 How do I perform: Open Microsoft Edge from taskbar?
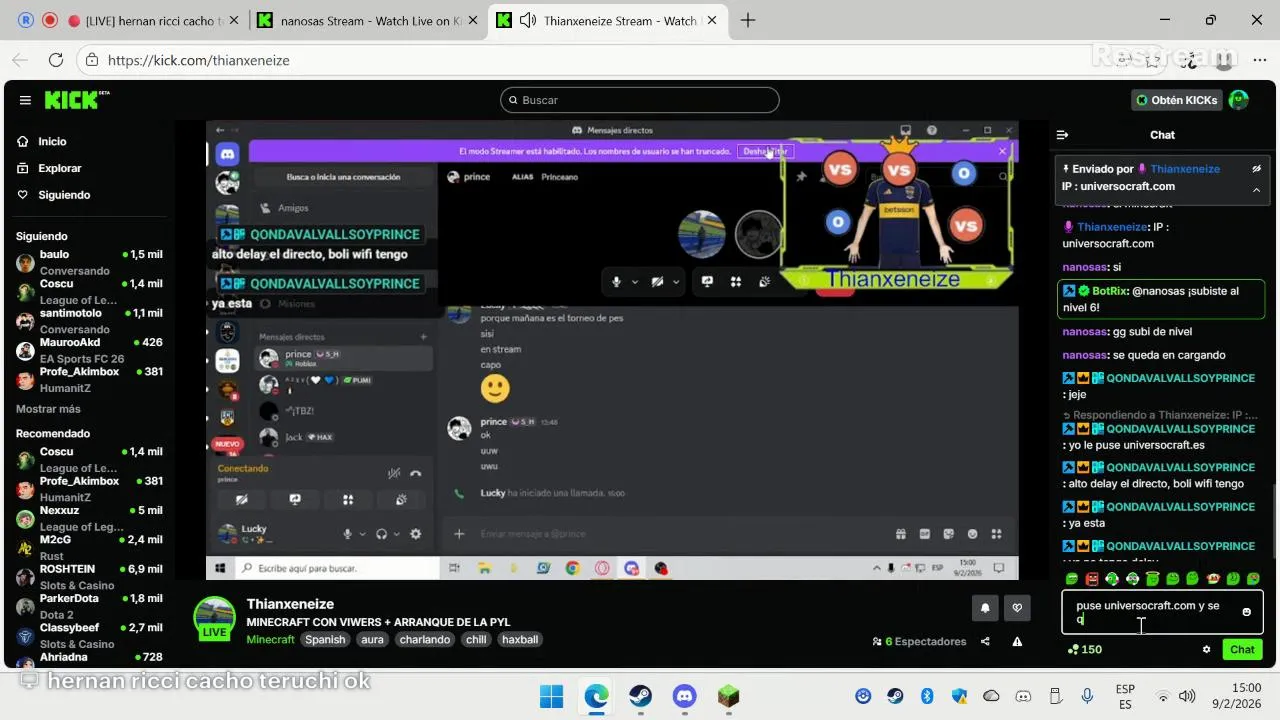tap(596, 696)
